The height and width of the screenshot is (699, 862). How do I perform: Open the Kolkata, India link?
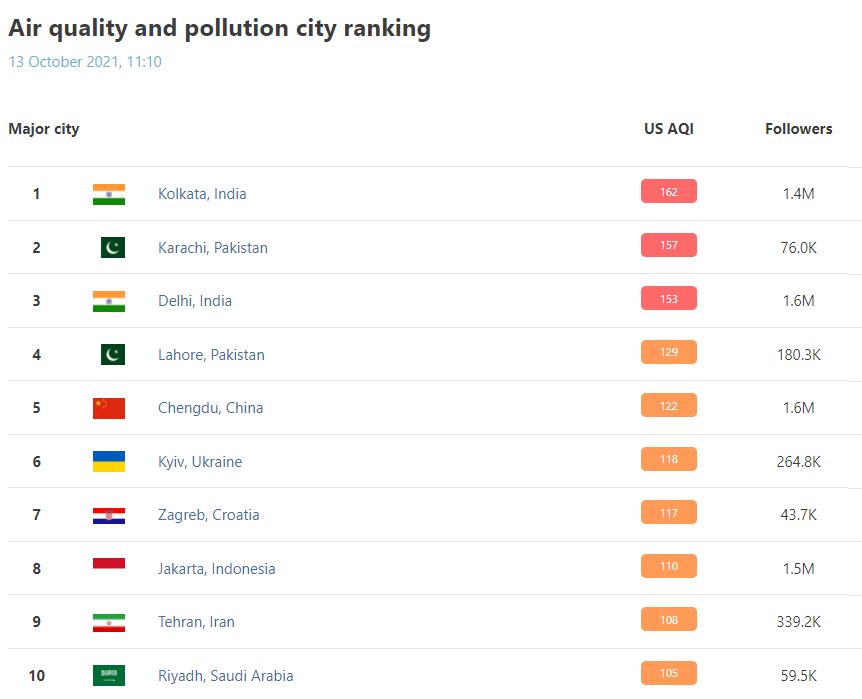(202, 194)
